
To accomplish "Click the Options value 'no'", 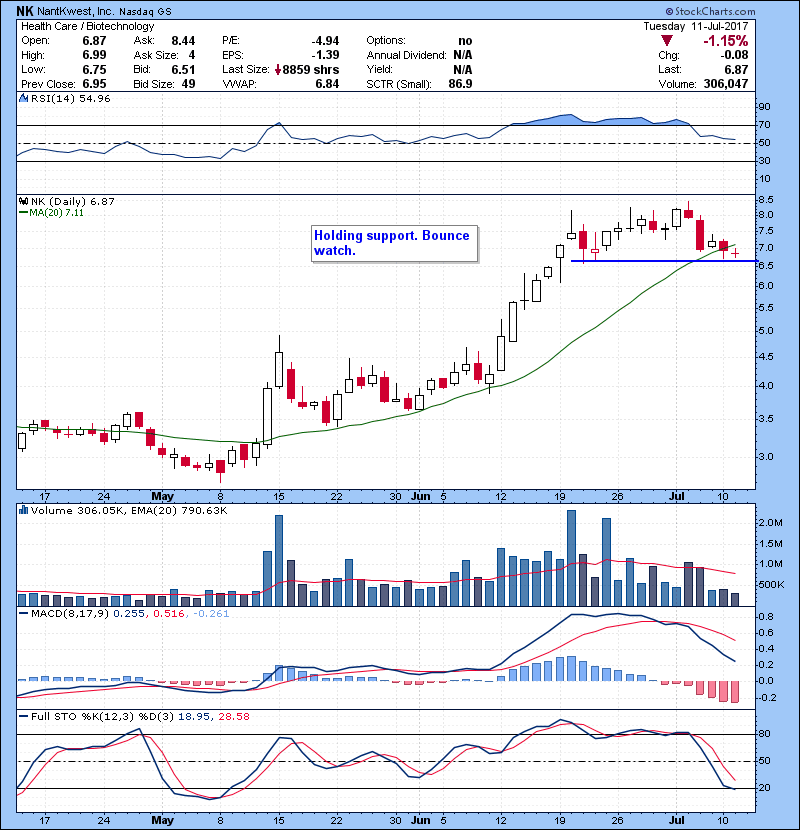I will [x=465, y=41].
